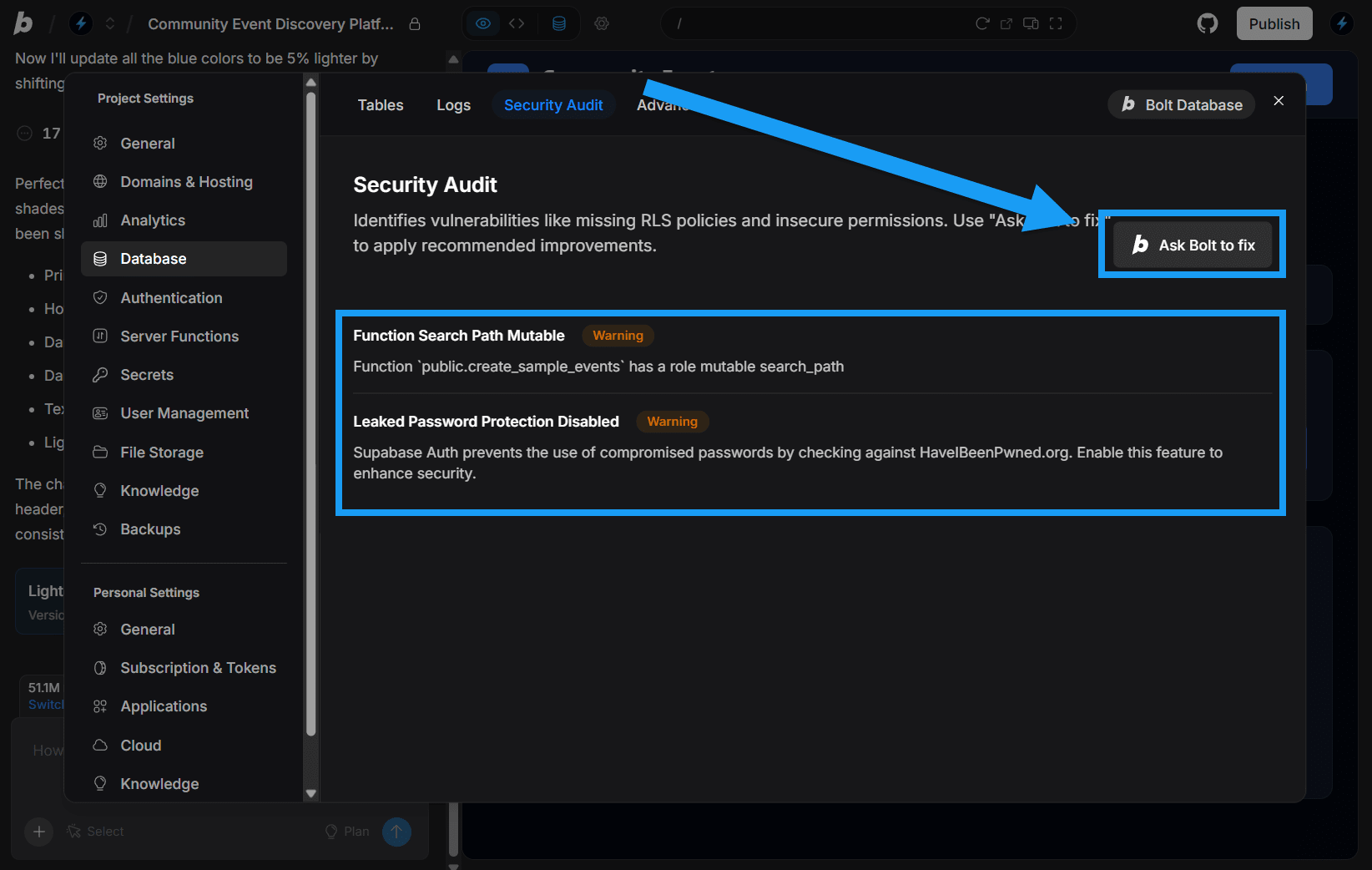Select Secrets in Project Settings sidebar
1372x870 pixels.
(x=146, y=374)
